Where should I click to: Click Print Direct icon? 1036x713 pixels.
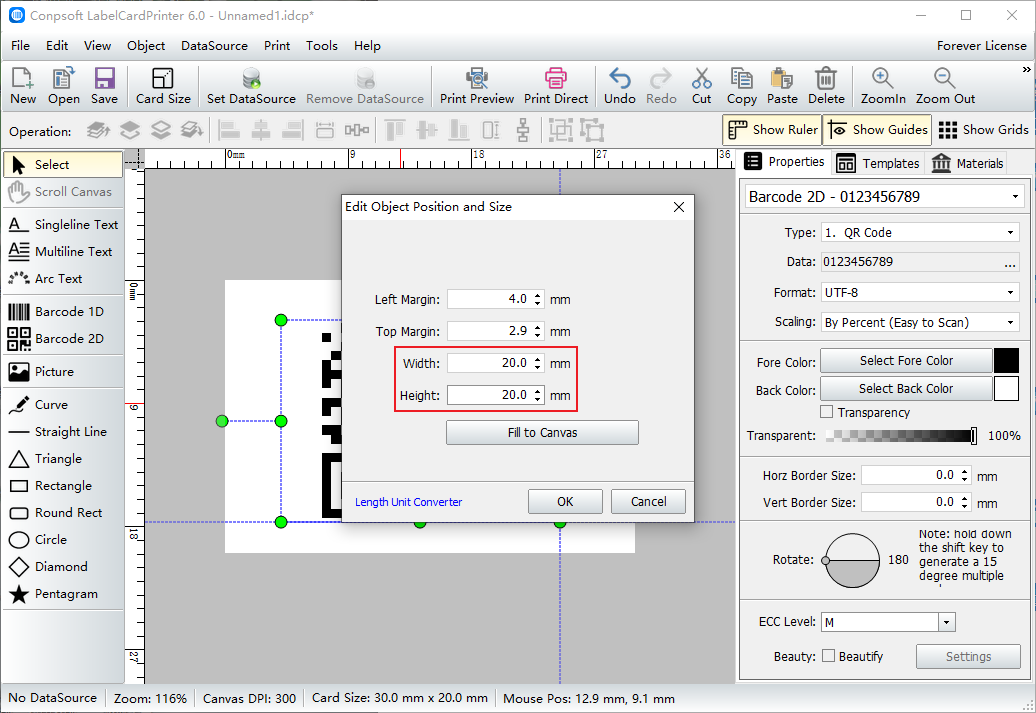pos(556,78)
